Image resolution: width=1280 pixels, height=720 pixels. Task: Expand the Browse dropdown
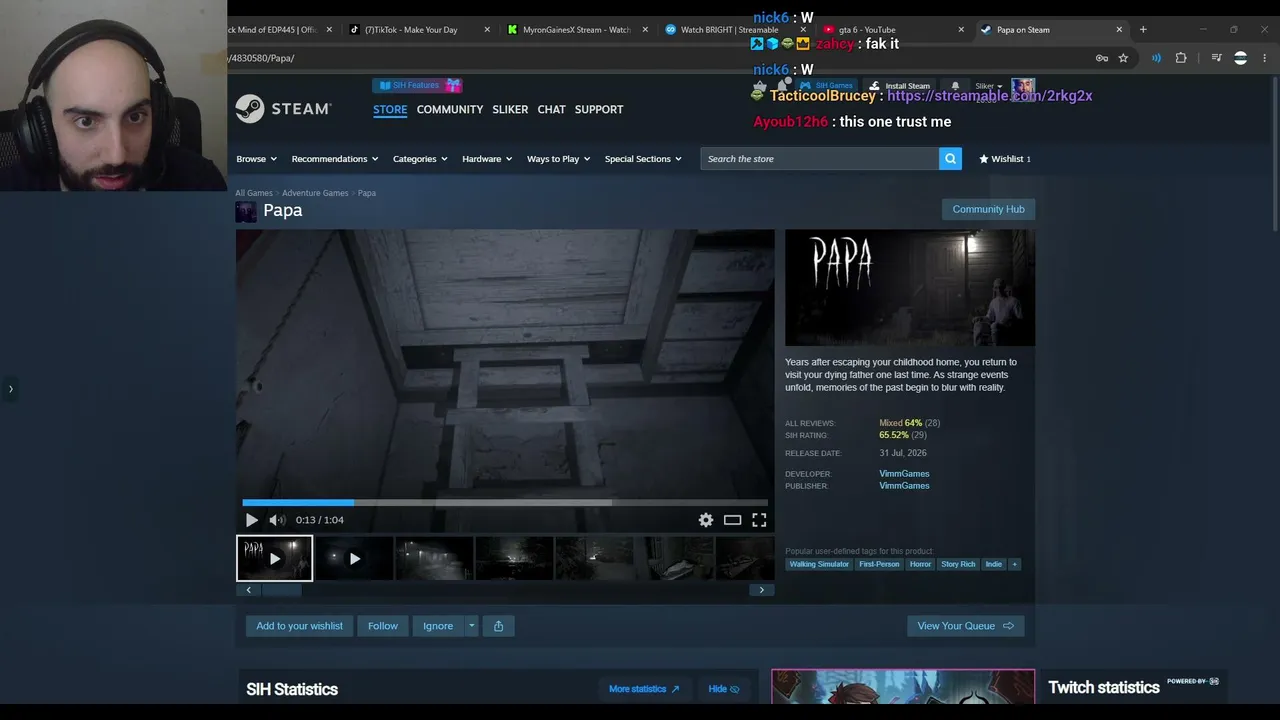coord(255,159)
